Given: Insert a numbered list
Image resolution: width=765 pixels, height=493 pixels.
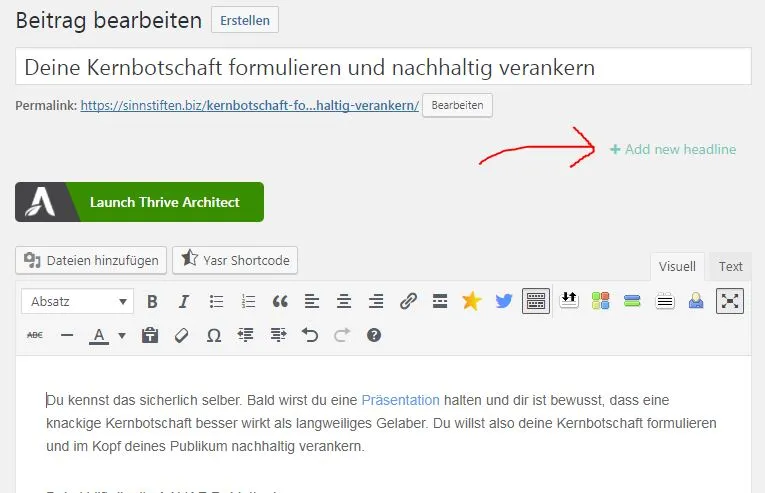Looking at the screenshot, I should click(x=248, y=302).
